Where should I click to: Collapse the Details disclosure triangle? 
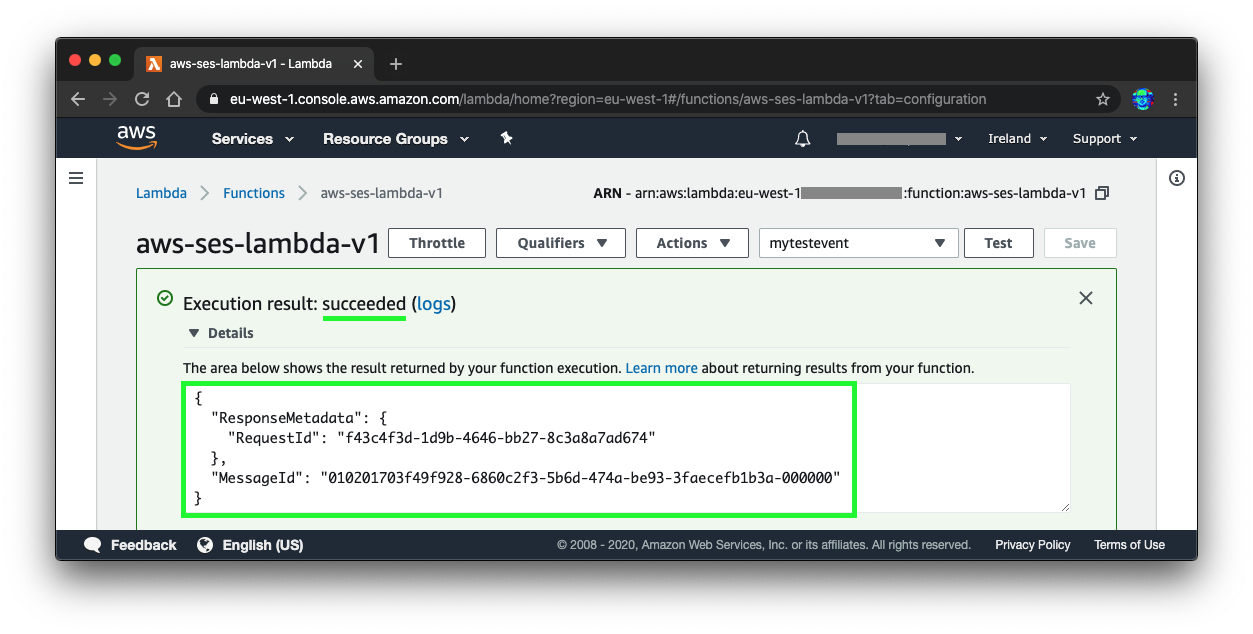pyautogui.click(x=194, y=332)
